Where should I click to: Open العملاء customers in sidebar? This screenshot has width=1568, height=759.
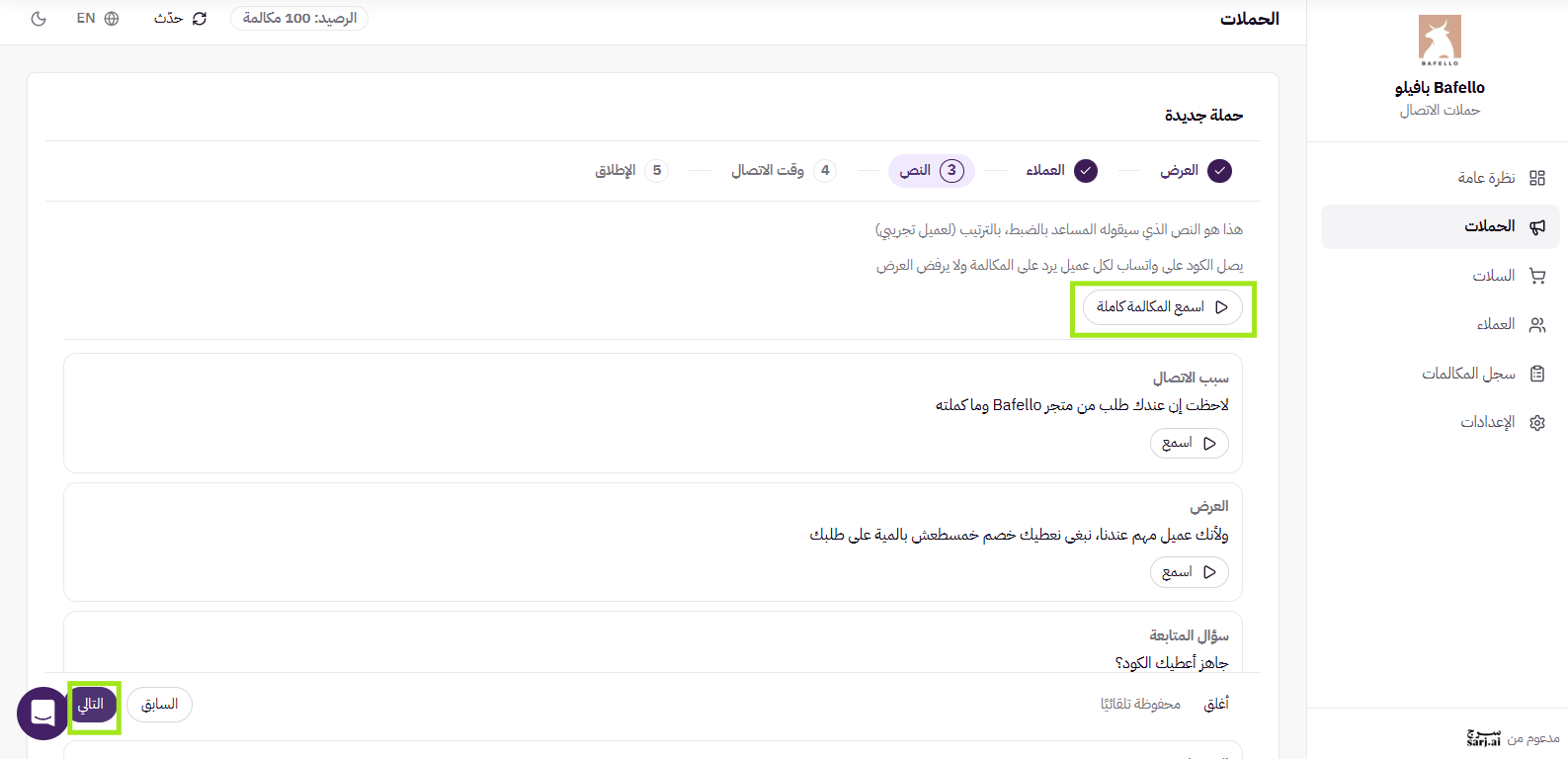point(1441,324)
